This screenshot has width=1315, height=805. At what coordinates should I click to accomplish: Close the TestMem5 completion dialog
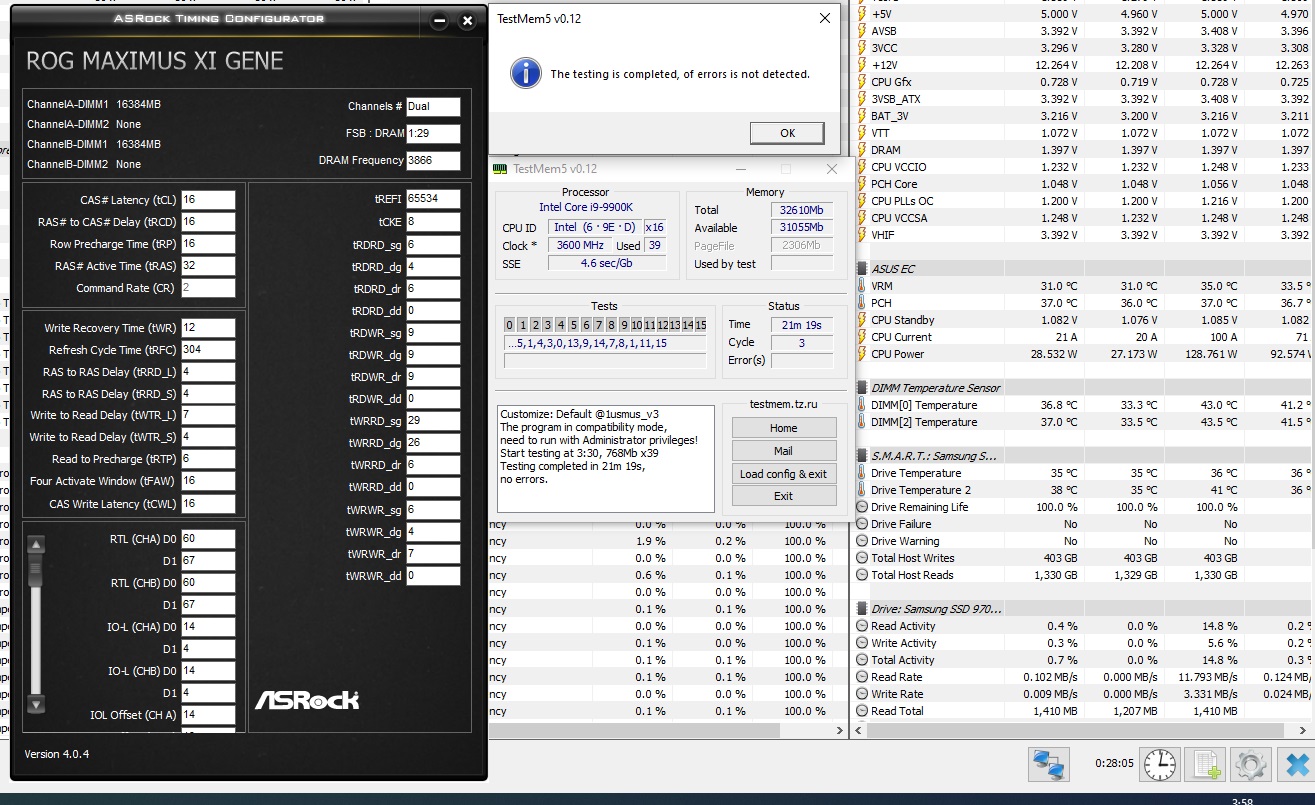pyautogui.click(x=825, y=18)
